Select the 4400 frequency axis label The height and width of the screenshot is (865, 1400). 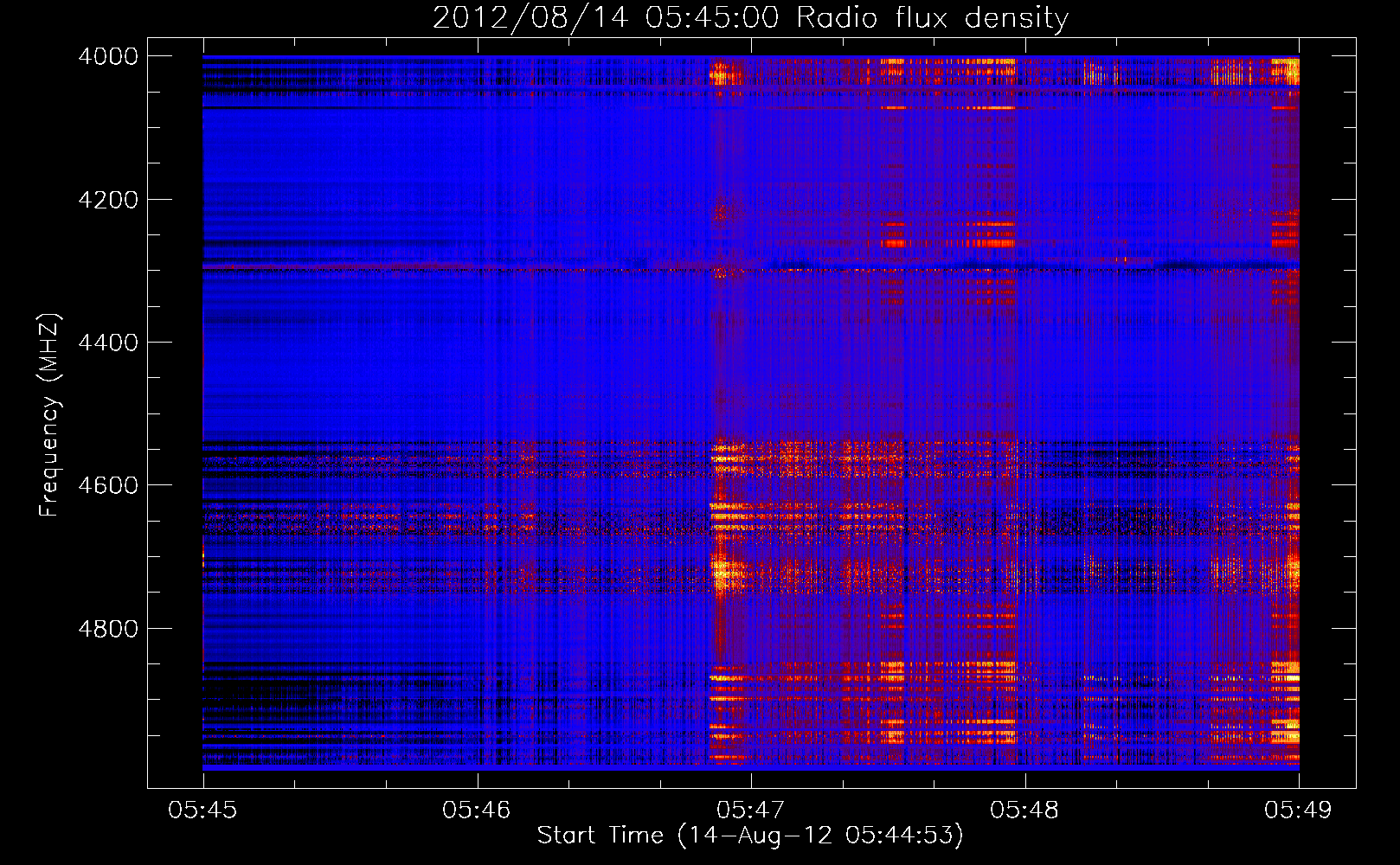[108, 343]
